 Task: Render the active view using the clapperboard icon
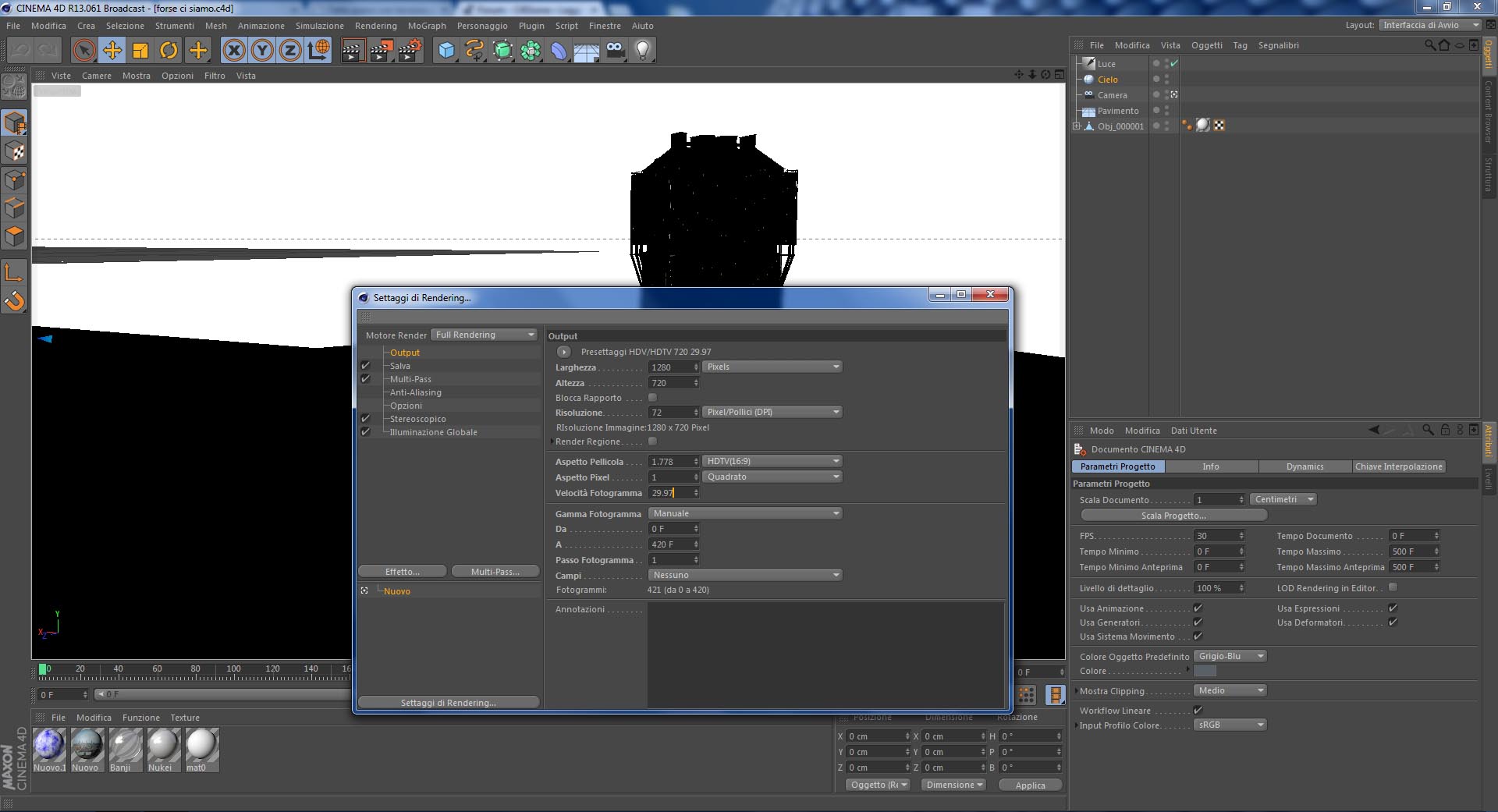point(353,51)
